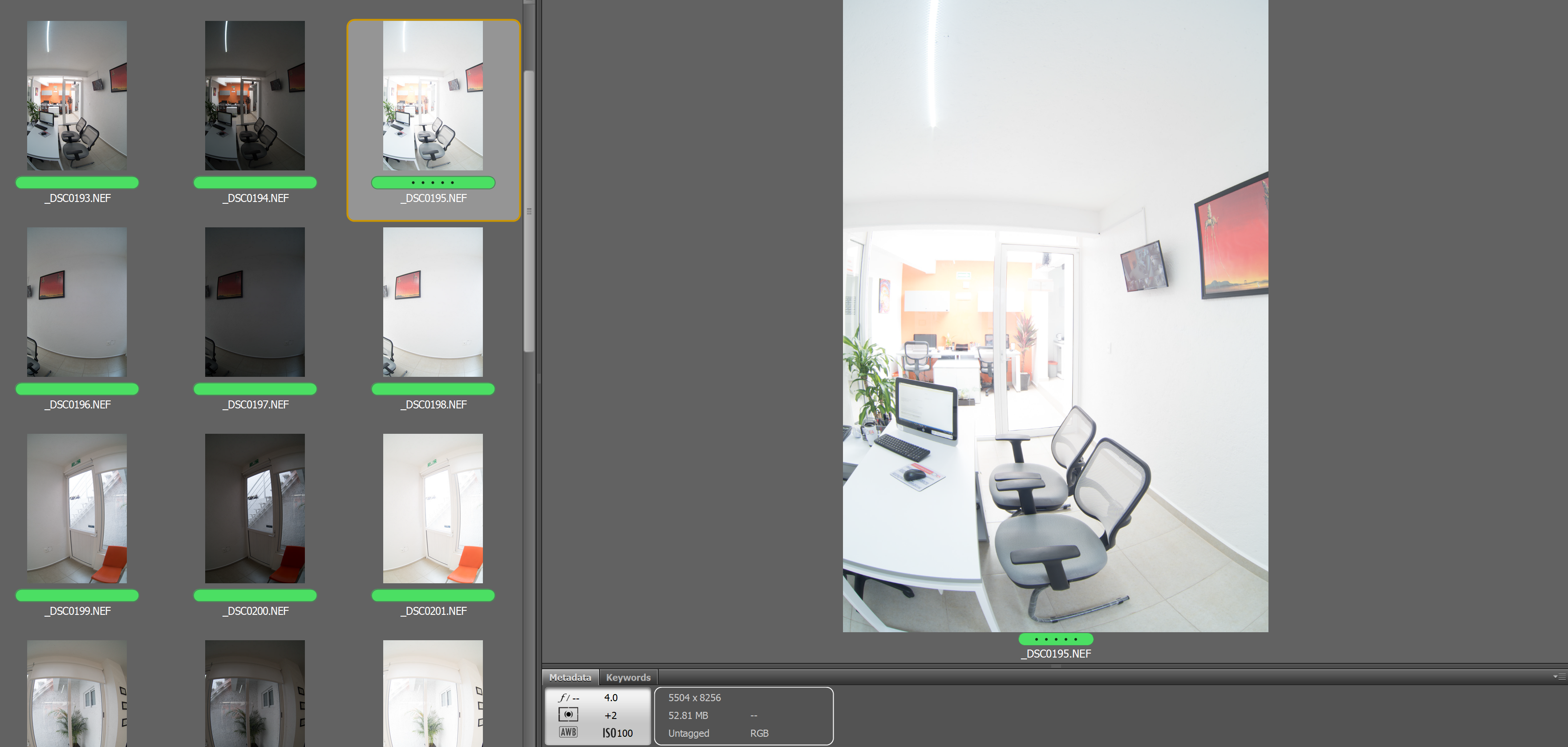
Task: Click the _DSC0196.NEF file name label
Action: [77, 404]
